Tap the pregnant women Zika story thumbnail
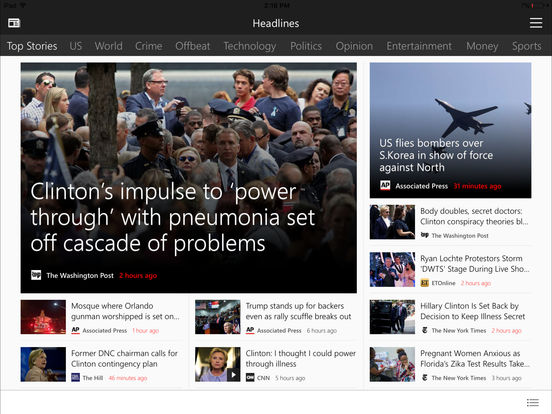Screen dimensions: 552x414 click(392, 364)
